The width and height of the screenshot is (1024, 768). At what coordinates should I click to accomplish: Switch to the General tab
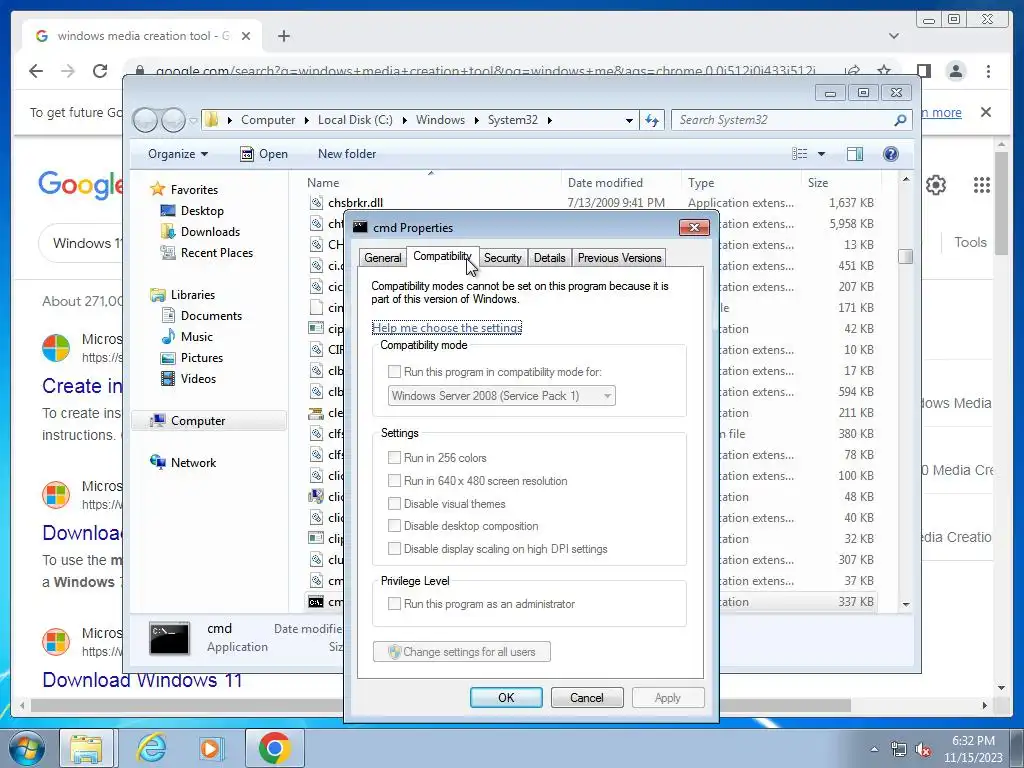(383, 258)
